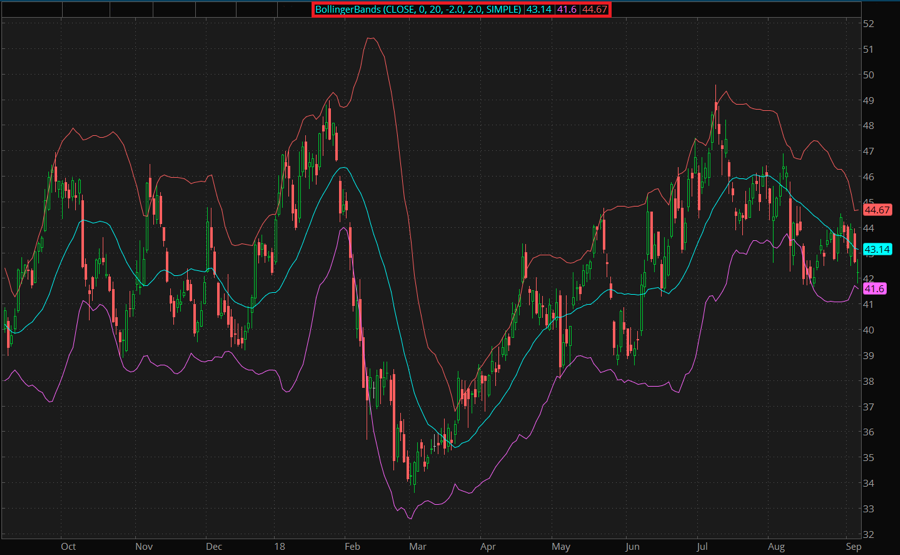Click the 52 label on price axis

[x=869, y=23]
